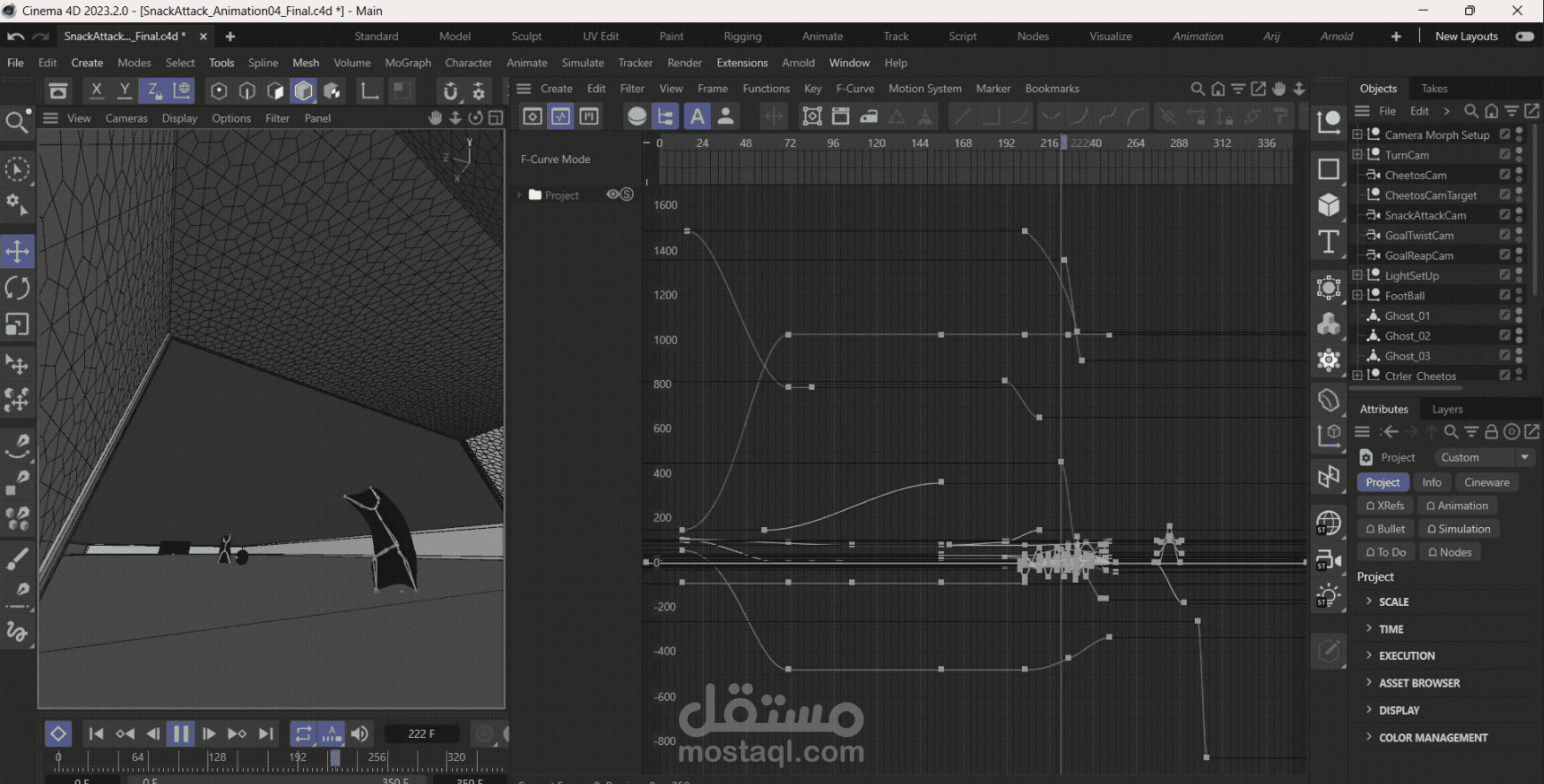Open the Simulation settings button
Image resolution: width=1544 pixels, height=784 pixels.
click(x=1458, y=529)
